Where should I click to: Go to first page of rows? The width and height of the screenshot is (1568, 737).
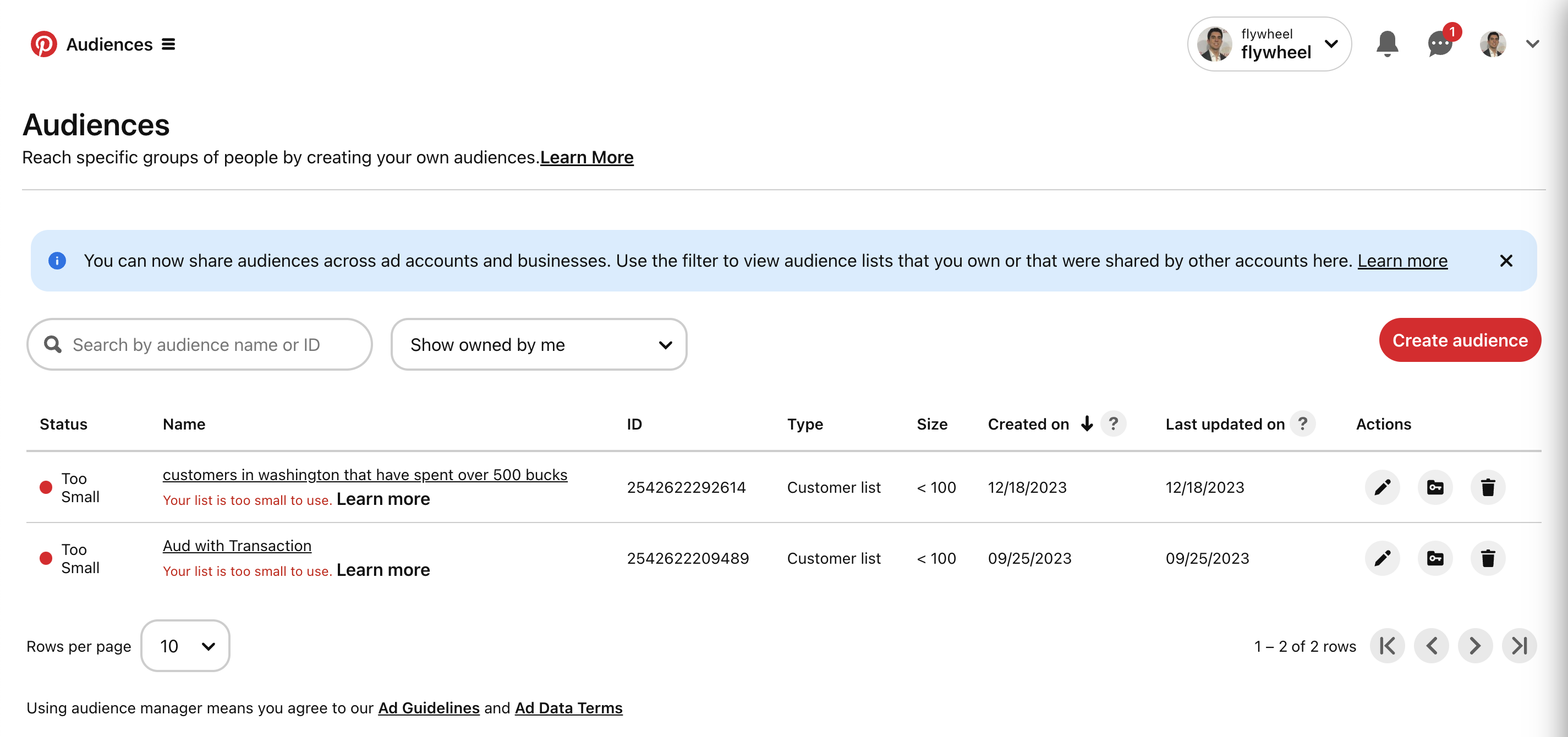[x=1387, y=646]
